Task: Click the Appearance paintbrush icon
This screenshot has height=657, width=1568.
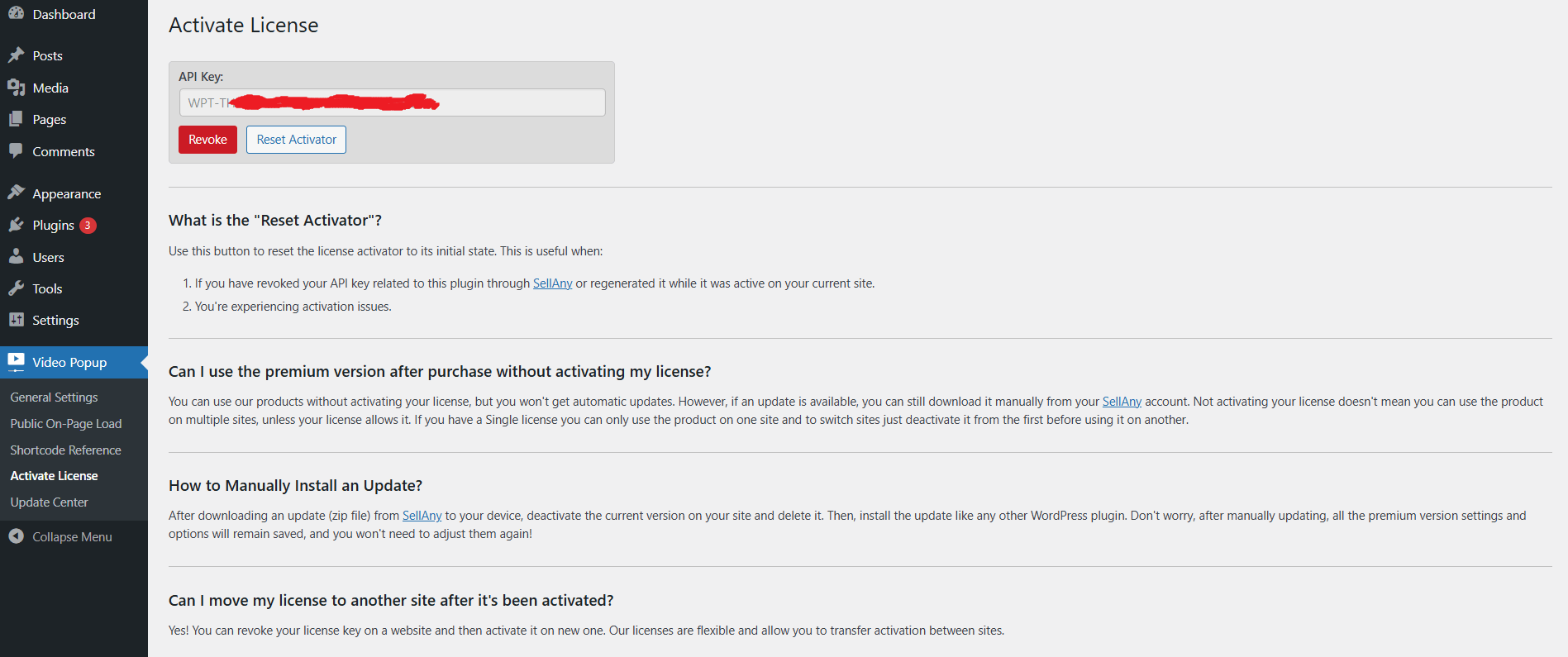Action: click(16, 193)
